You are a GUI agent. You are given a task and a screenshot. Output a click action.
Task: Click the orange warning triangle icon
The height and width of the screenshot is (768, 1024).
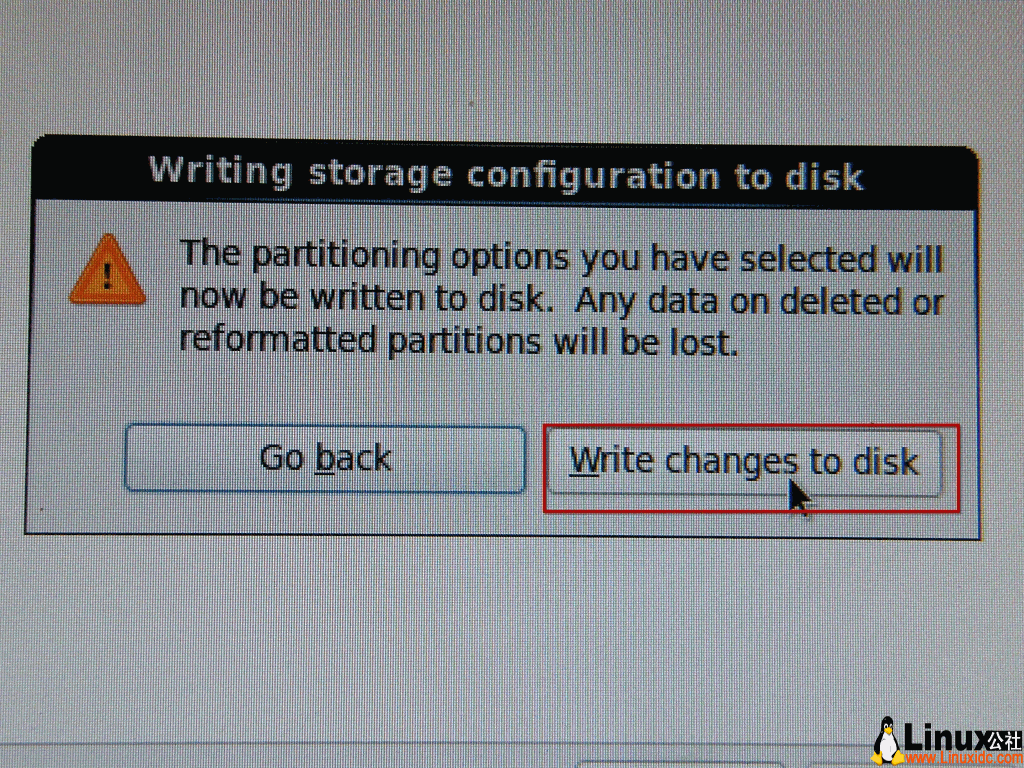pos(107,270)
